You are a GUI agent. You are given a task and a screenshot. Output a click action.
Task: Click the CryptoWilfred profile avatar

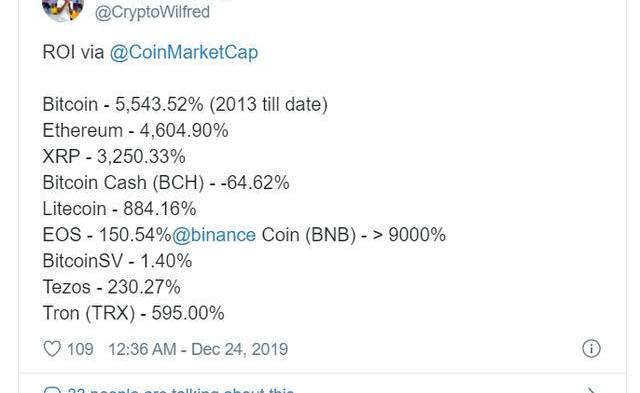63,10
